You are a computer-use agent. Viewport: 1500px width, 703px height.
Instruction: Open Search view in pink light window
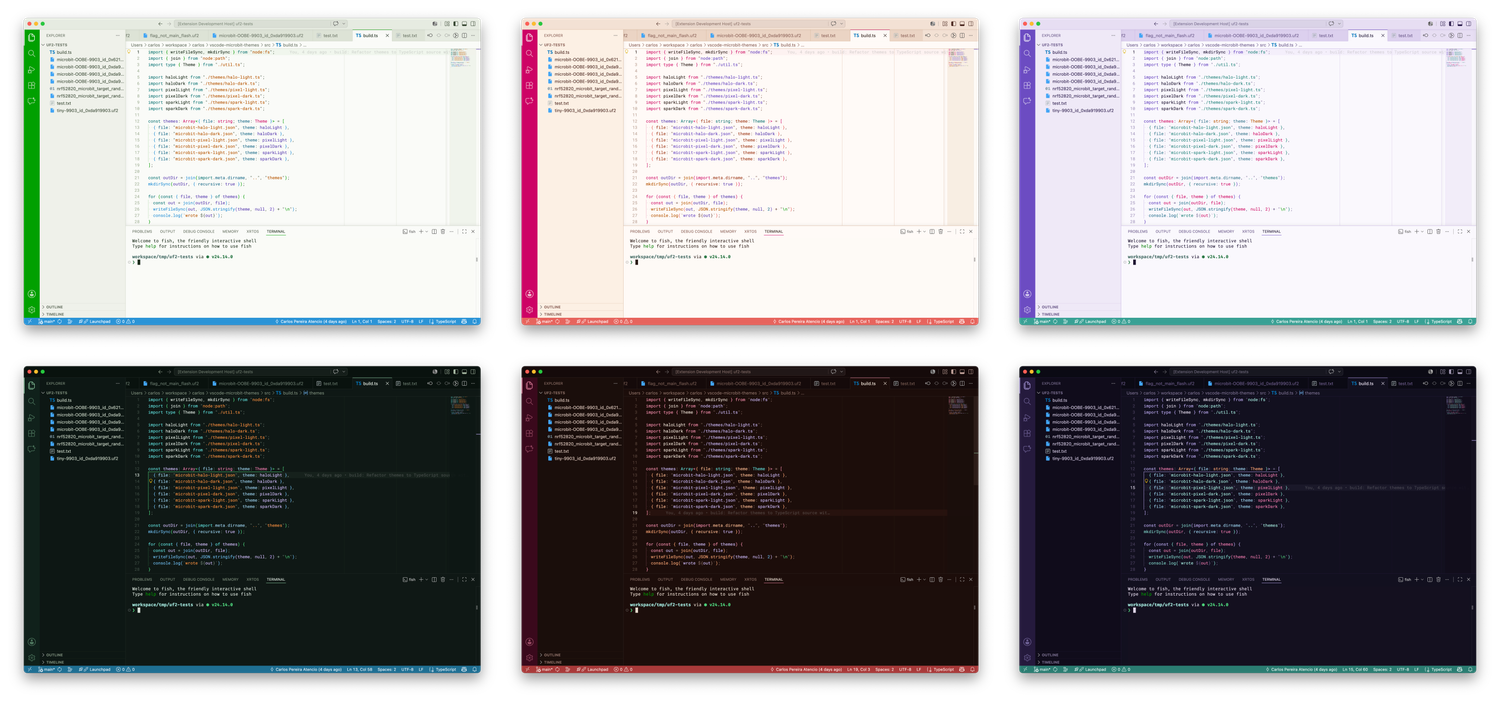(530, 53)
